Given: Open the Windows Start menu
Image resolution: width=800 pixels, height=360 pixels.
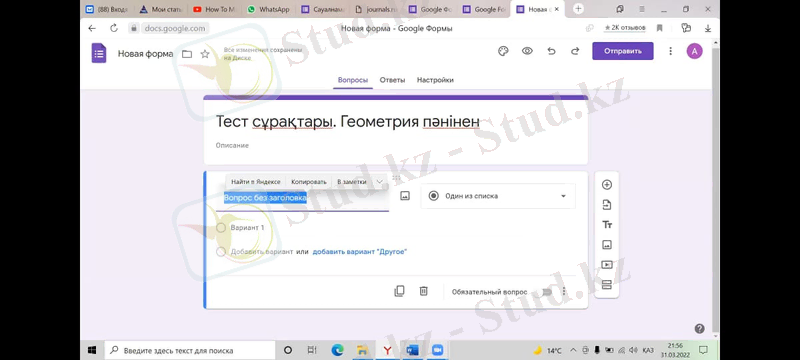Looking at the screenshot, I should click(92, 350).
